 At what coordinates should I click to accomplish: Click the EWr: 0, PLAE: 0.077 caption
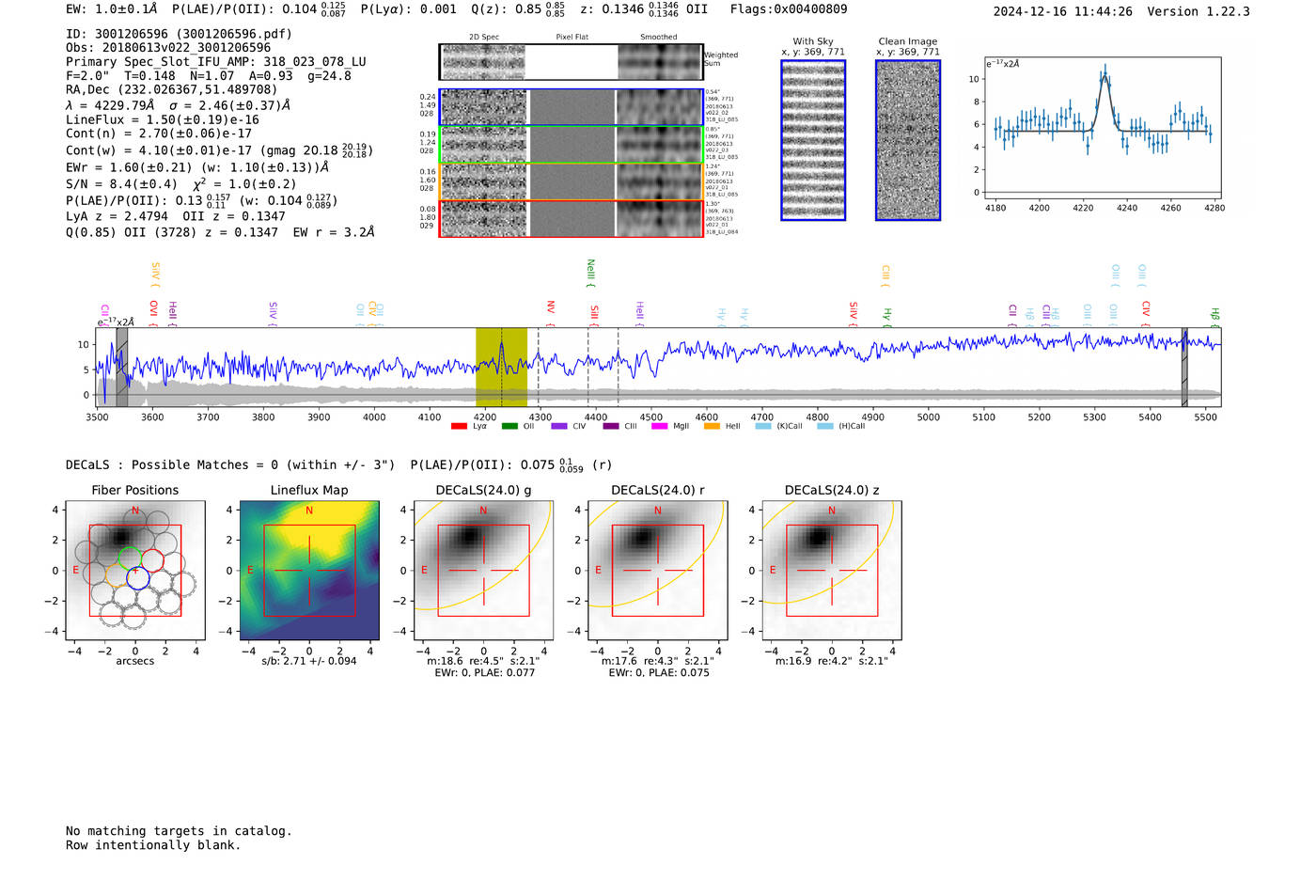point(484,673)
